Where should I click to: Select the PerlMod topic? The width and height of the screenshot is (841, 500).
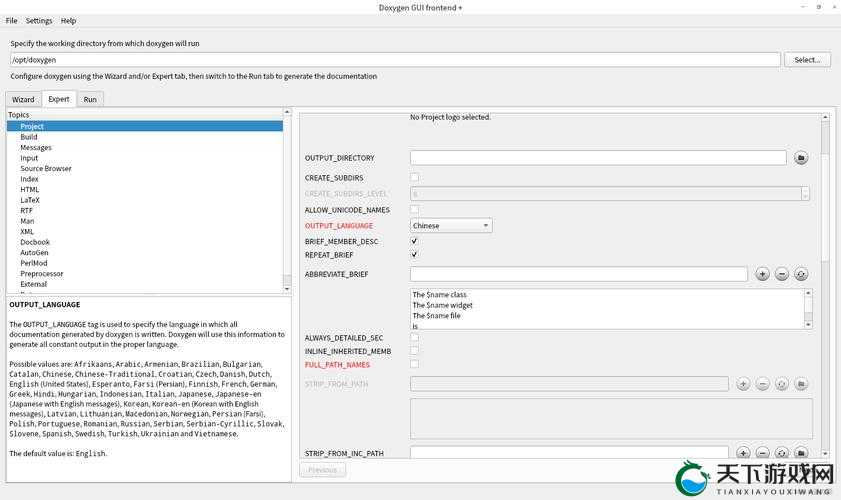pos(34,263)
